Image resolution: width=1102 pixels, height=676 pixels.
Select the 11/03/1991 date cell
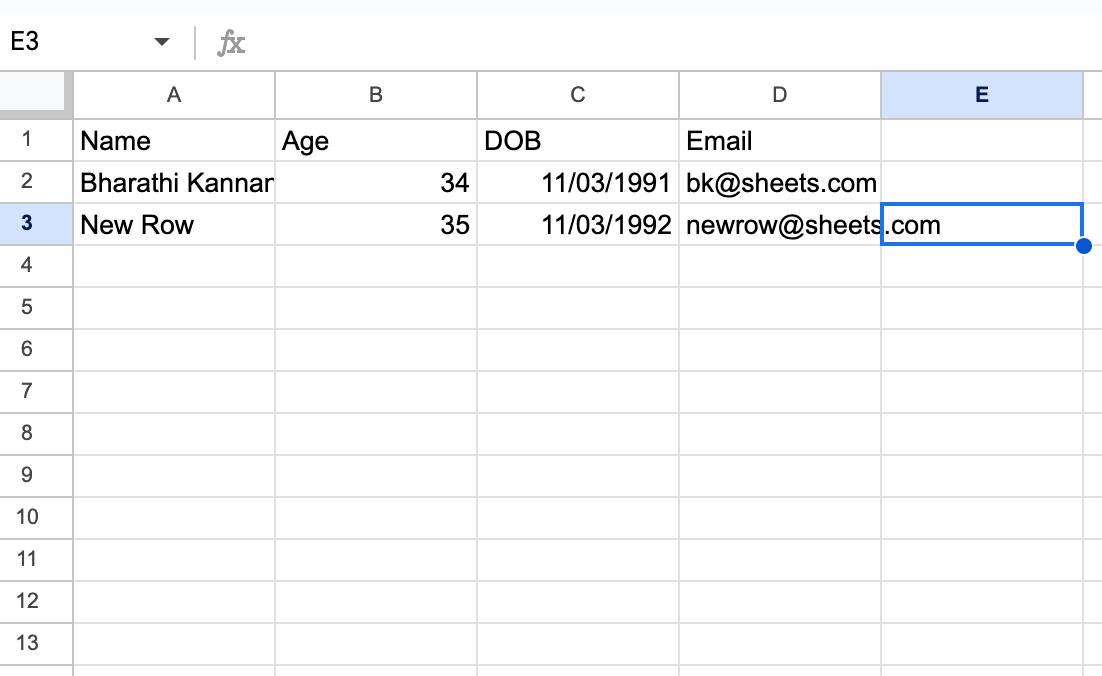(578, 183)
